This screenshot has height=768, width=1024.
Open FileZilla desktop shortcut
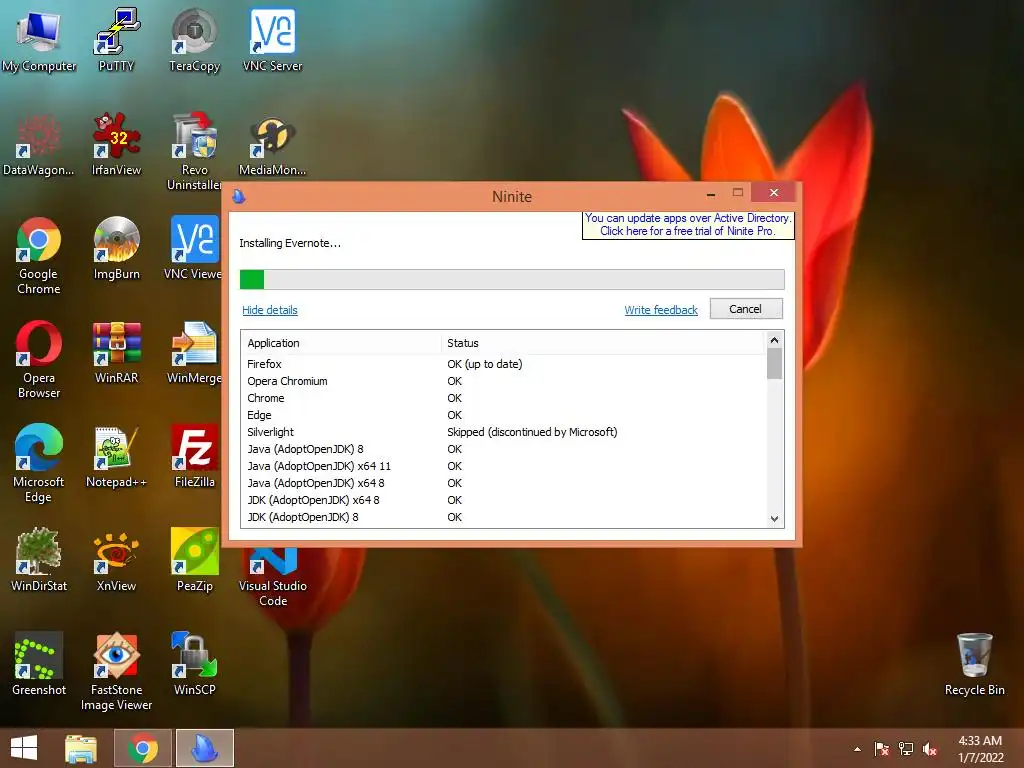(194, 456)
